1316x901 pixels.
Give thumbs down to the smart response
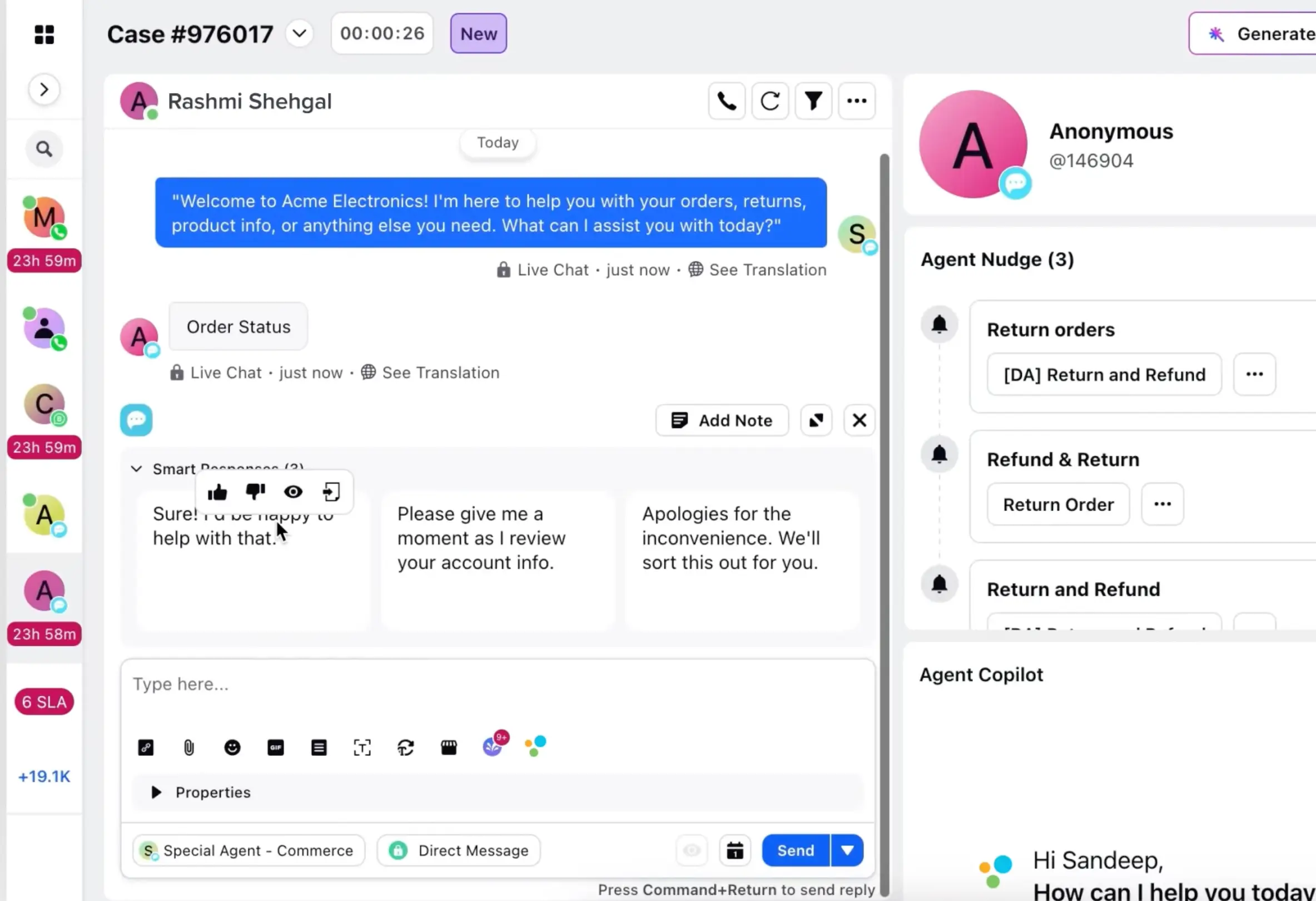[255, 492]
